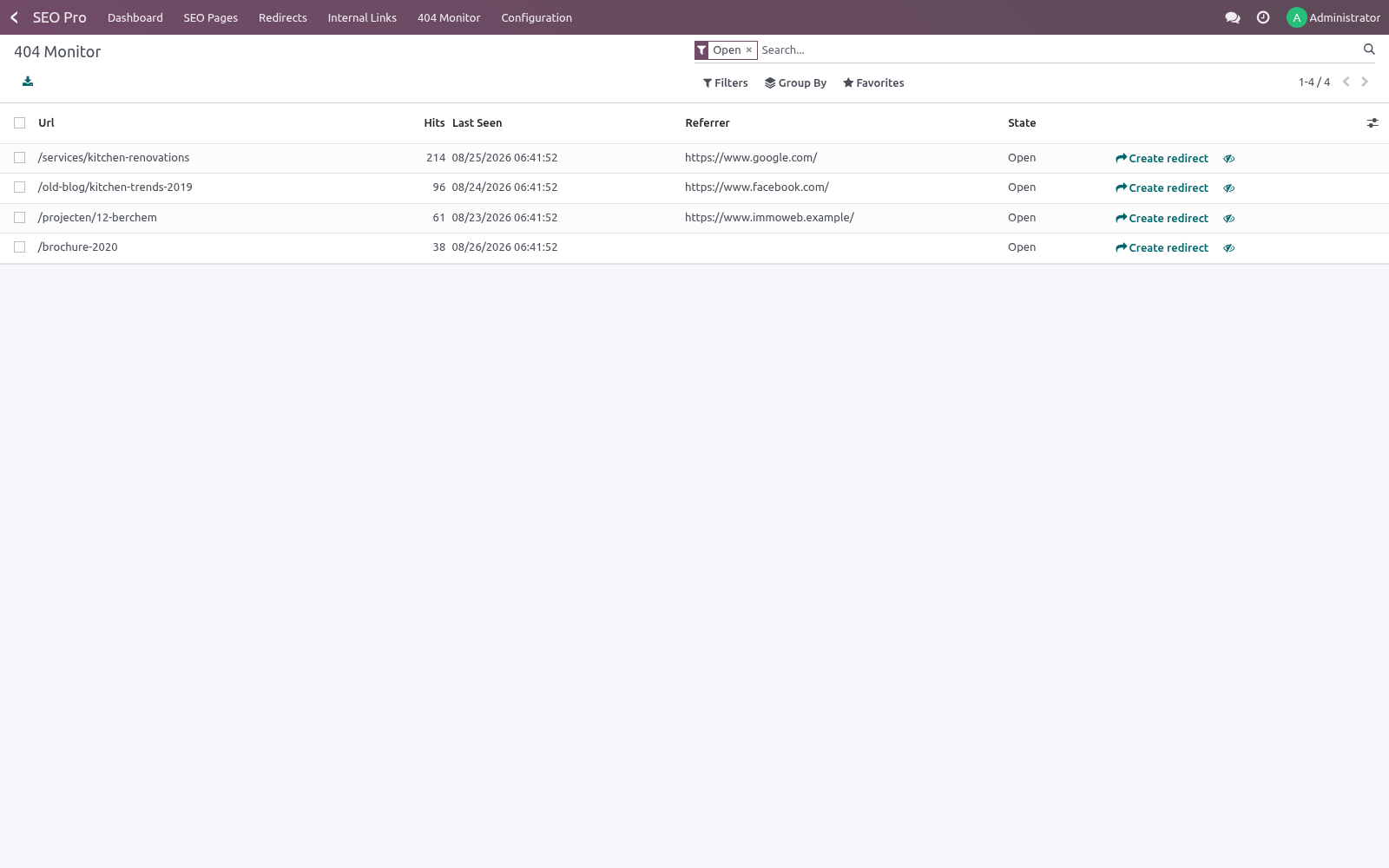The width and height of the screenshot is (1389, 868).
Task: Remove the Open filter facet
Action: coord(748,50)
